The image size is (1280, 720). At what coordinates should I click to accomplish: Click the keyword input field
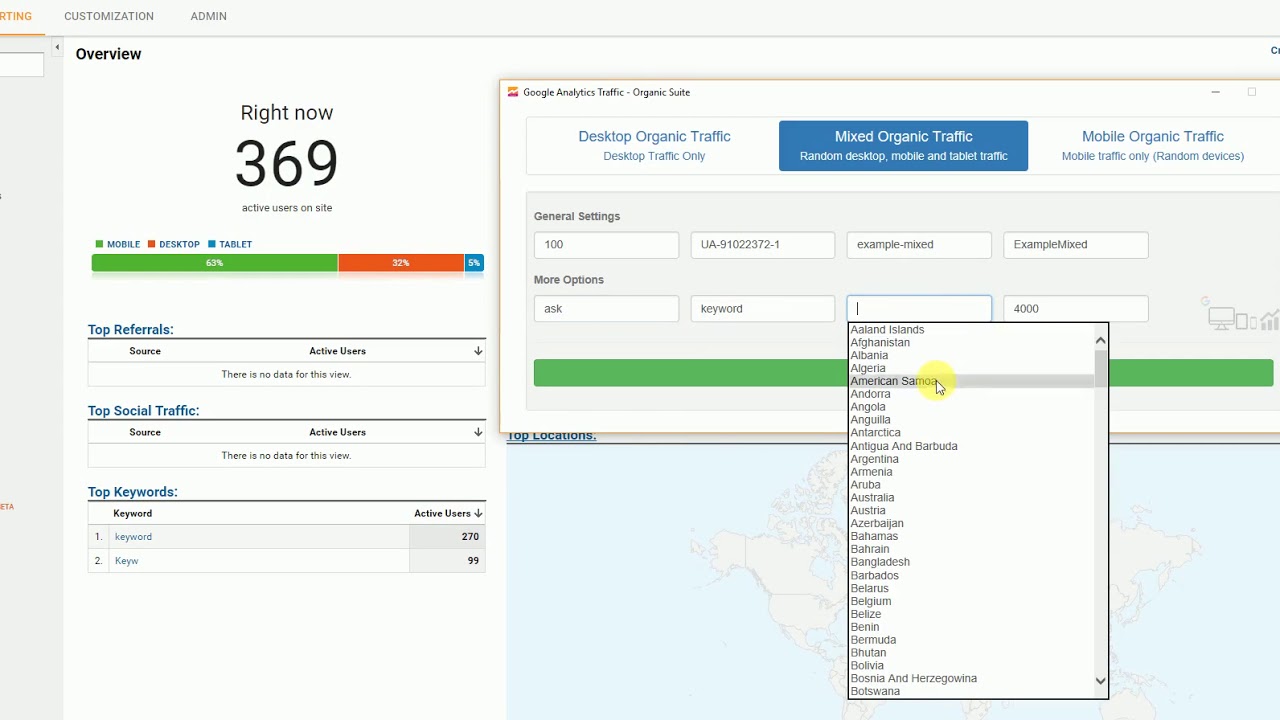(x=763, y=308)
